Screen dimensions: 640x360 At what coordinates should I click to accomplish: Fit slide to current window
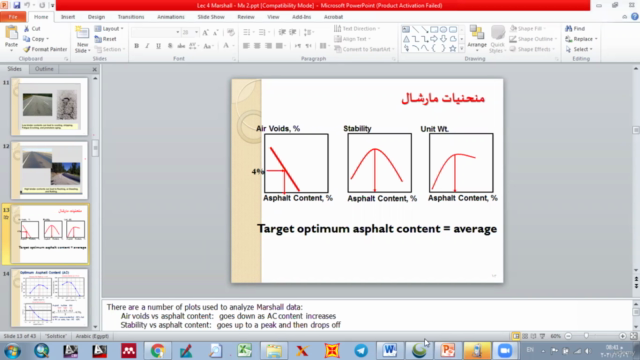click(633, 336)
